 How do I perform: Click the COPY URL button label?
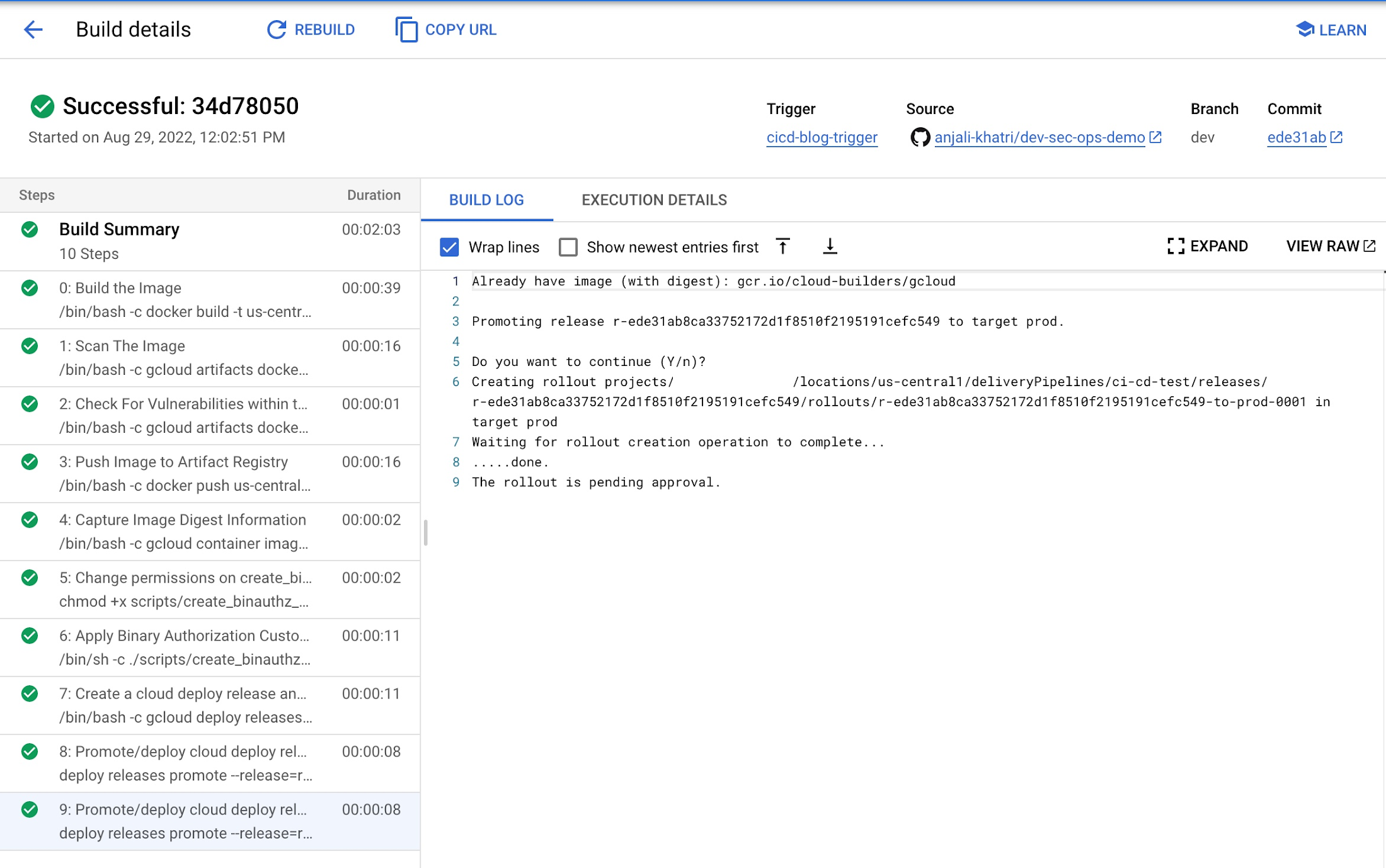coord(461,30)
